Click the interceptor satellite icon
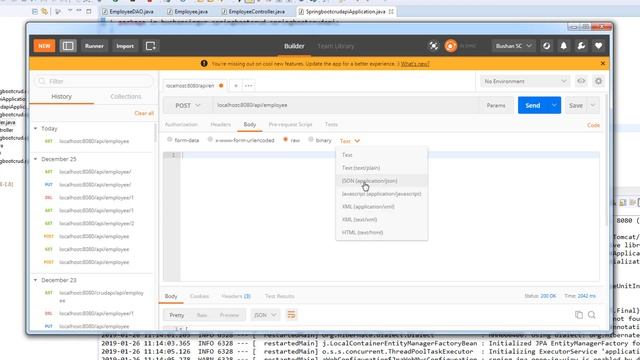Image resolution: width=640 pixels, height=360 pixels. coord(433,46)
